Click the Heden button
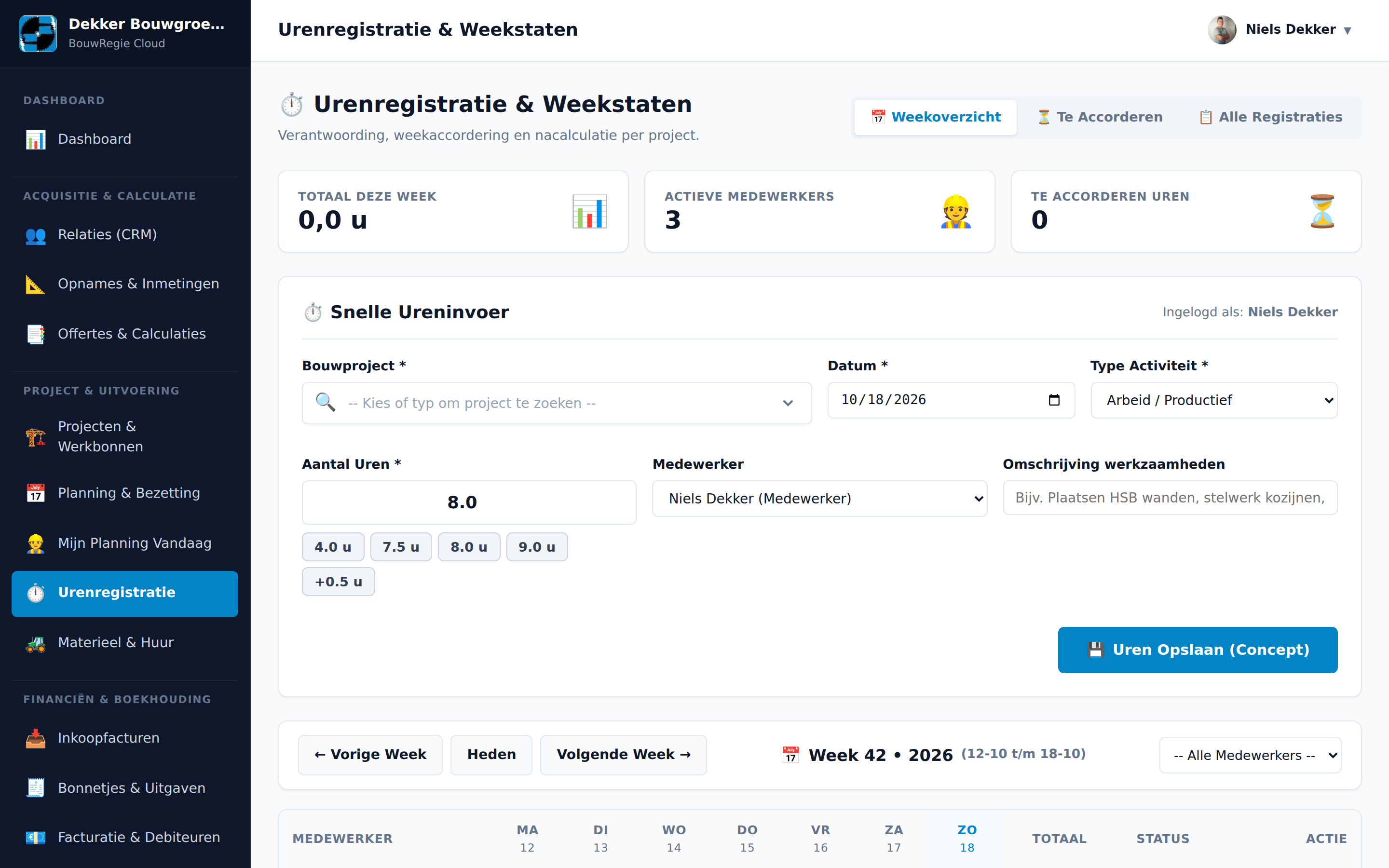This screenshot has width=1389, height=868. click(x=491, y=755)
